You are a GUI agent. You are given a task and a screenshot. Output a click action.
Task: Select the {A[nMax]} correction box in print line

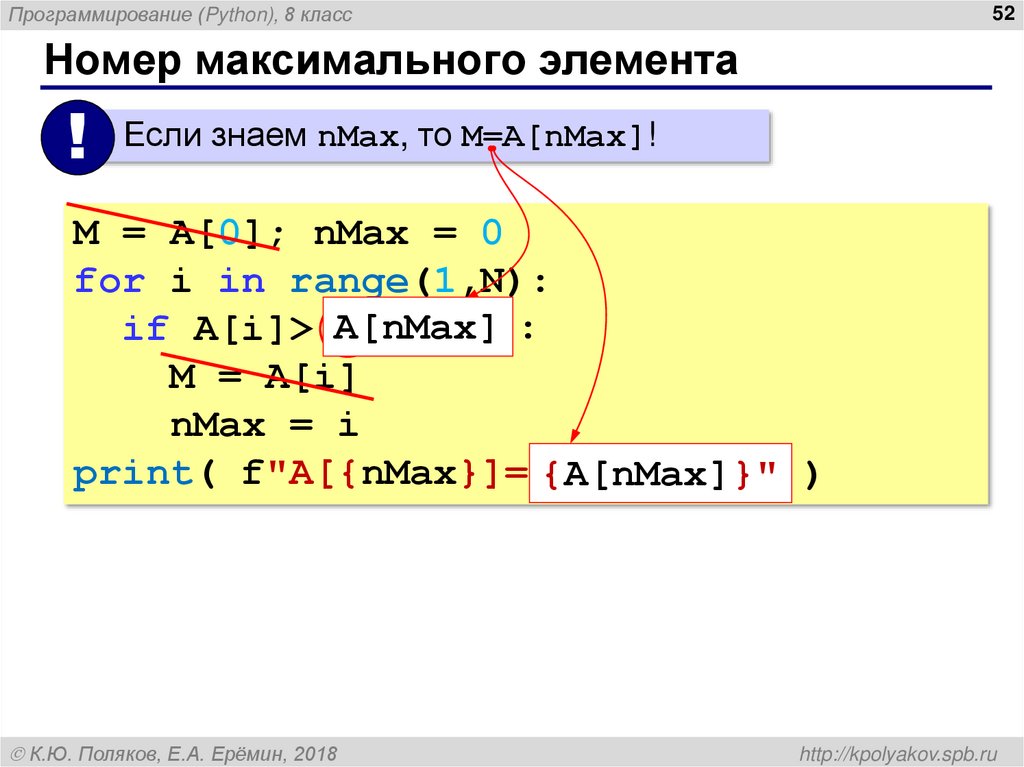tap(660, 472)
